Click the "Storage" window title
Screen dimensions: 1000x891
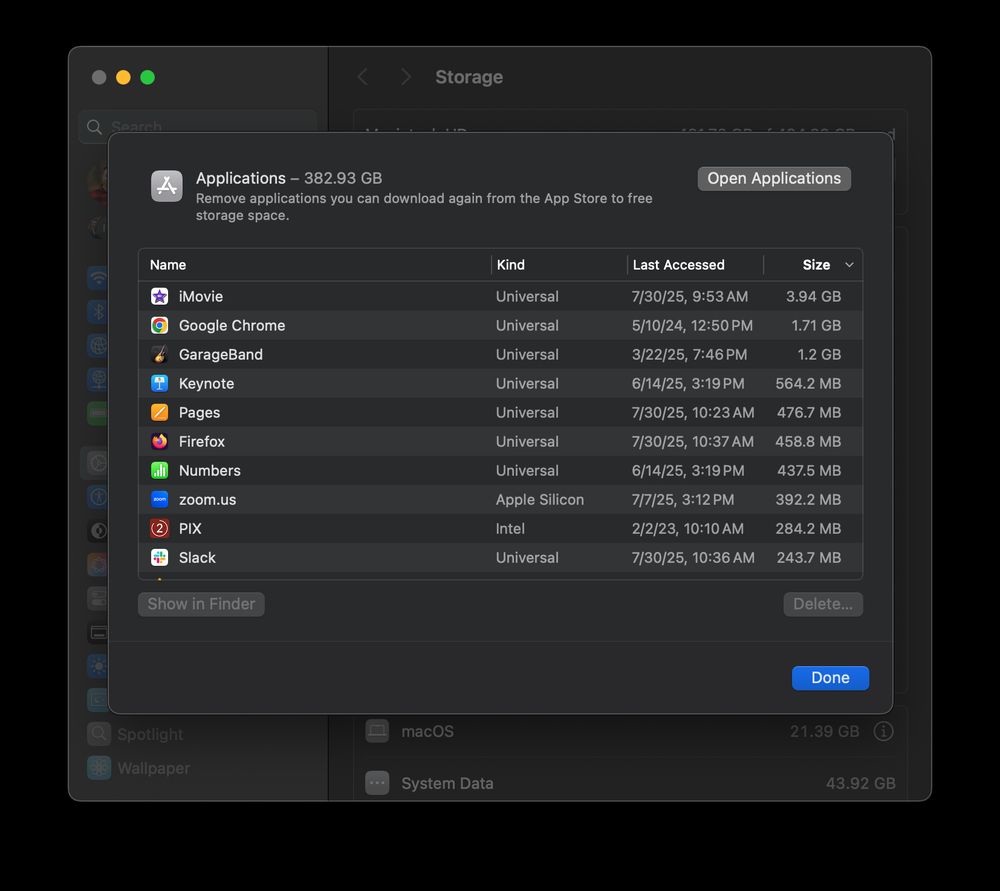(x=469, y=77)
